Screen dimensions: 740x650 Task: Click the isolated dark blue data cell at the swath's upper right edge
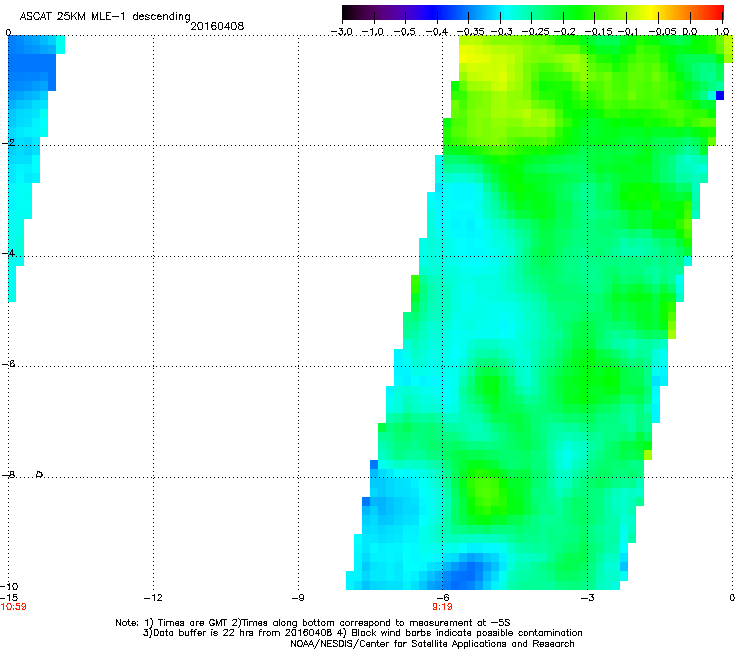[x=720, y=95]
